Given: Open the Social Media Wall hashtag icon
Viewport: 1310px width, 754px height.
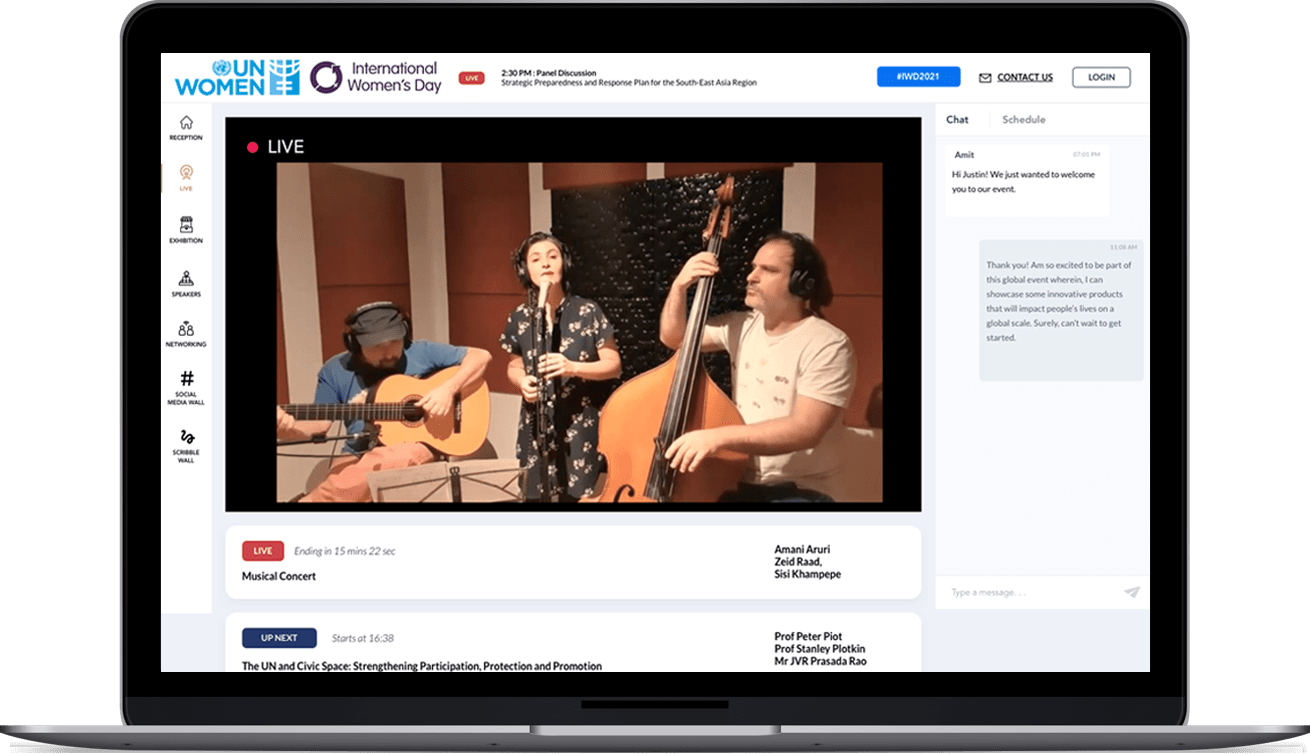Looking at the screenshot, I should coord(186,379).
